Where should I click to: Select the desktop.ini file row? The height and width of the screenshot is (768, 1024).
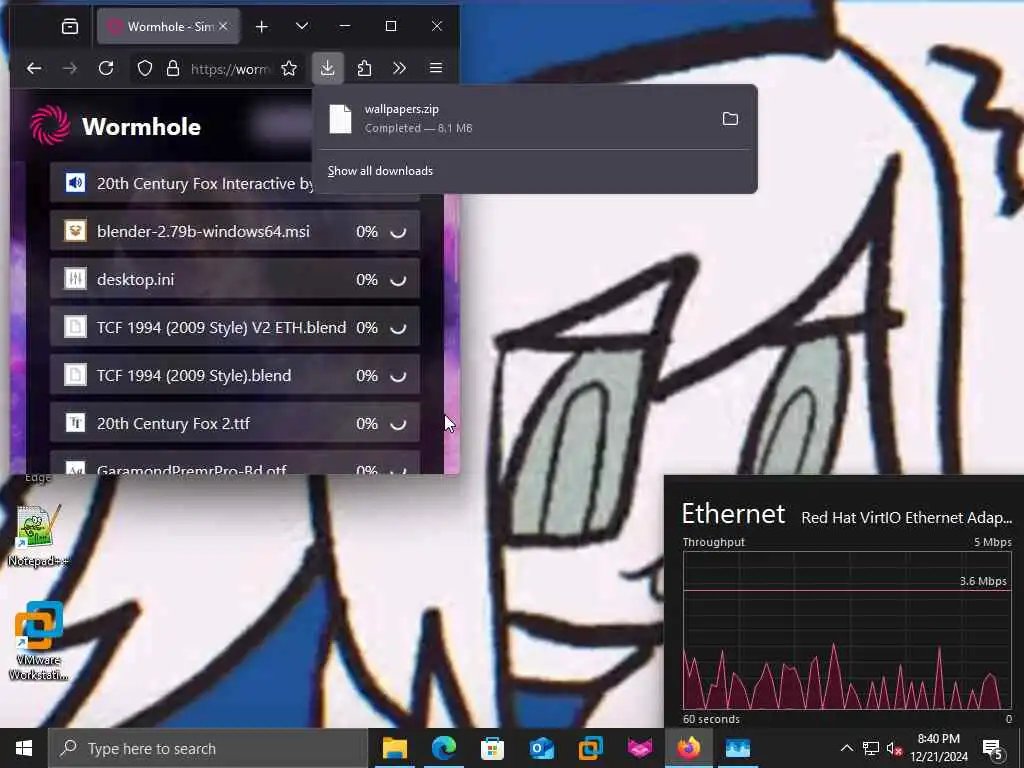pos(234,280)
